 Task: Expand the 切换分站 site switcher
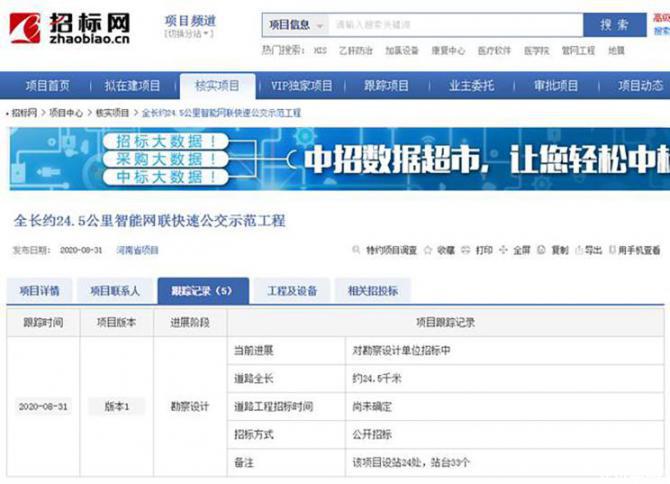(x=189, y=35)
